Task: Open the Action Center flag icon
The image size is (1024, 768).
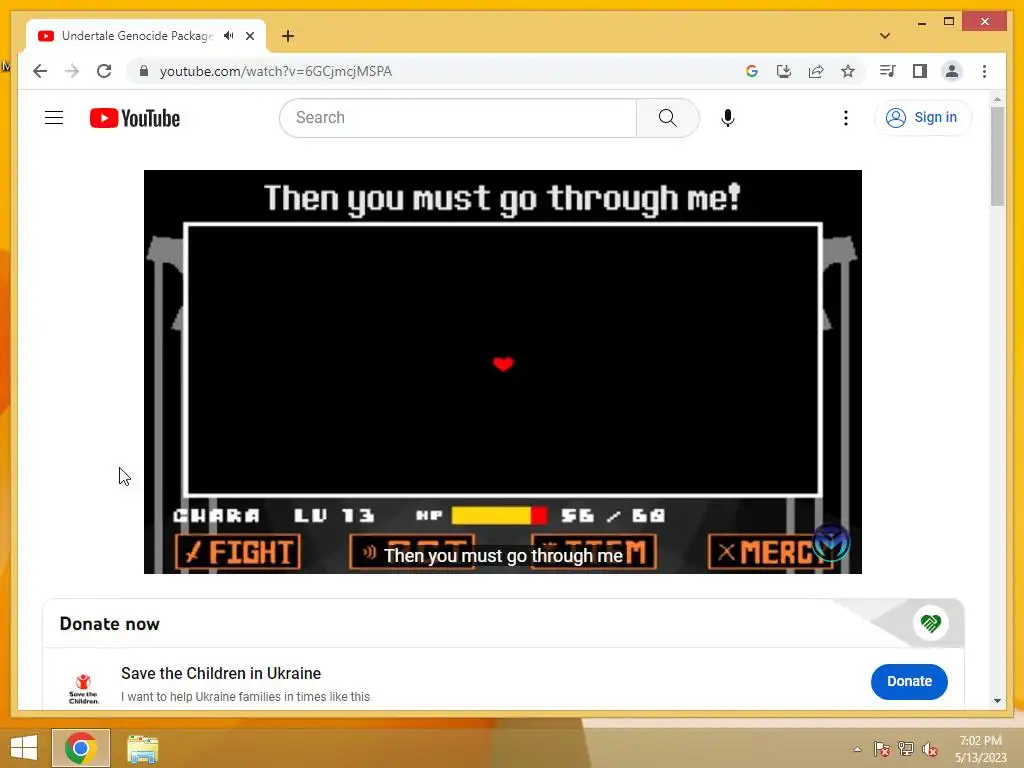Action: [x=882, y=749]
